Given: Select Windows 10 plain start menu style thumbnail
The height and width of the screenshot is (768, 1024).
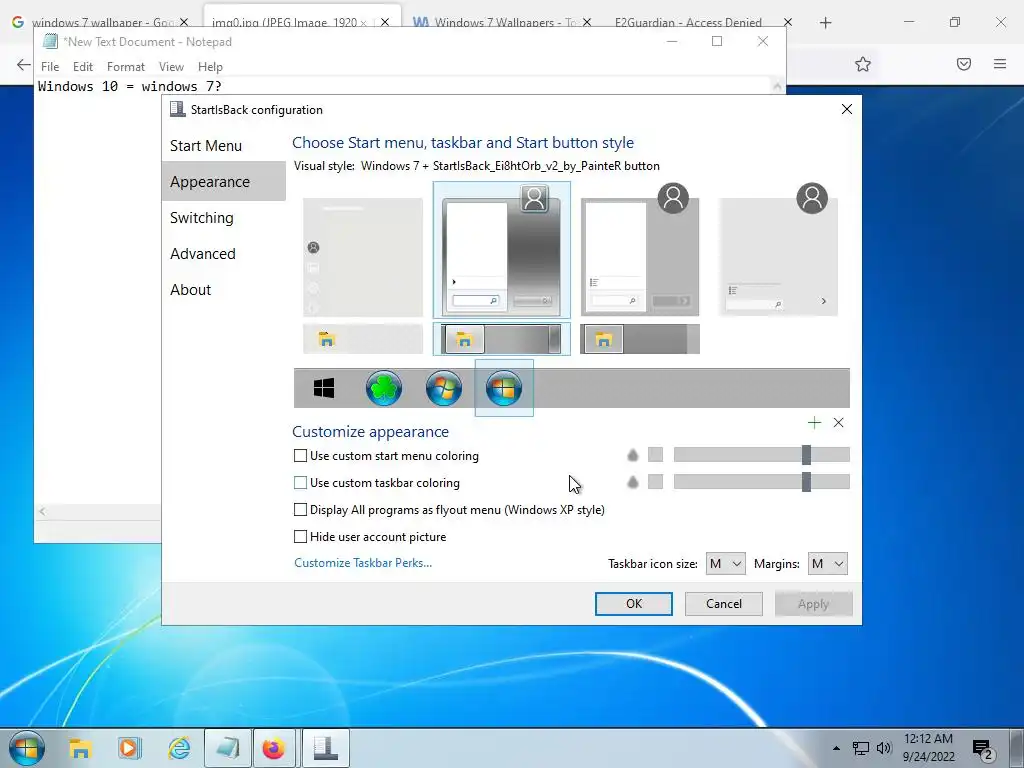Looking at the screenshot, I should click(363, 257).
